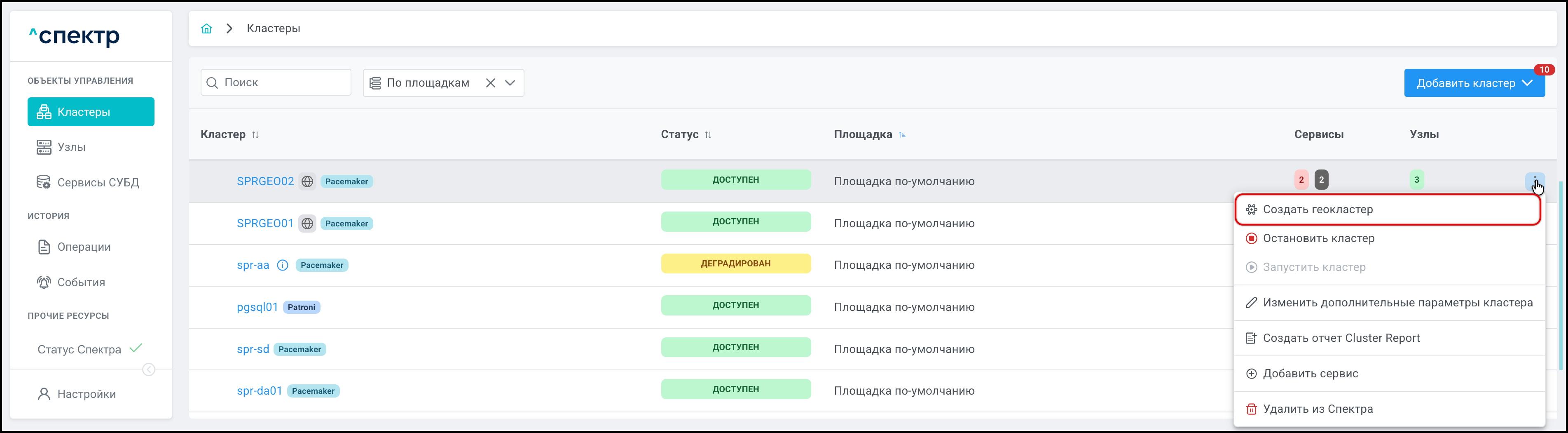This screenshot has width=1568, height=433.
Task: Open the SPRGEO01 cluster link
Action: [x=265, y=224]
